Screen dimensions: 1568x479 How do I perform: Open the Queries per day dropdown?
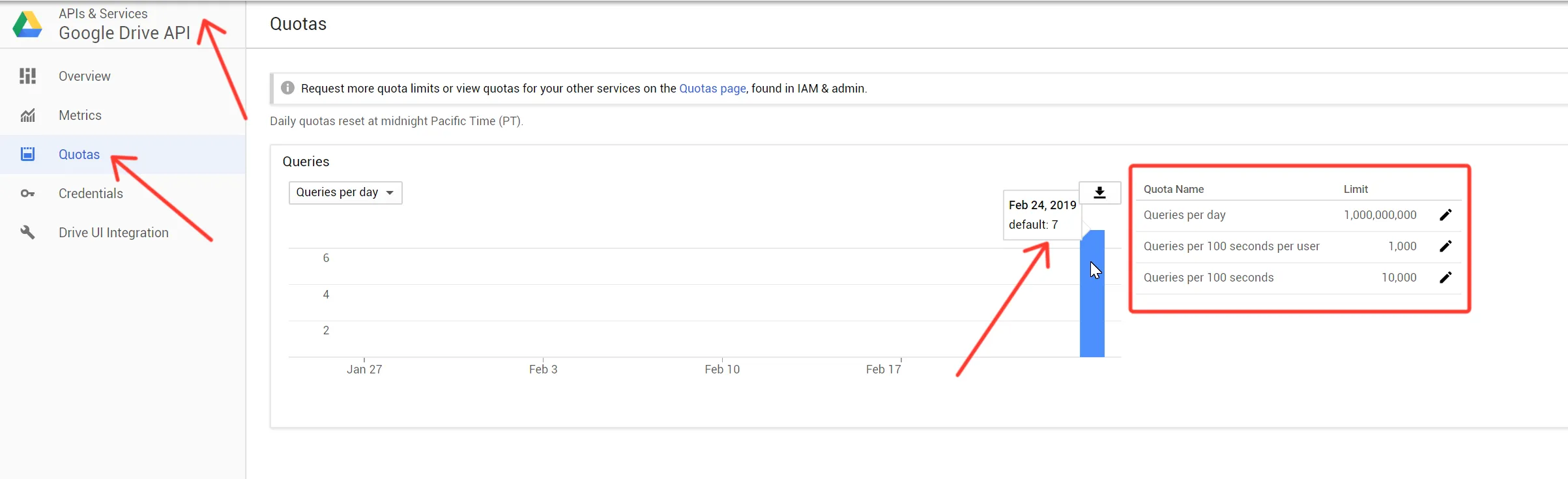pos(345,192)
